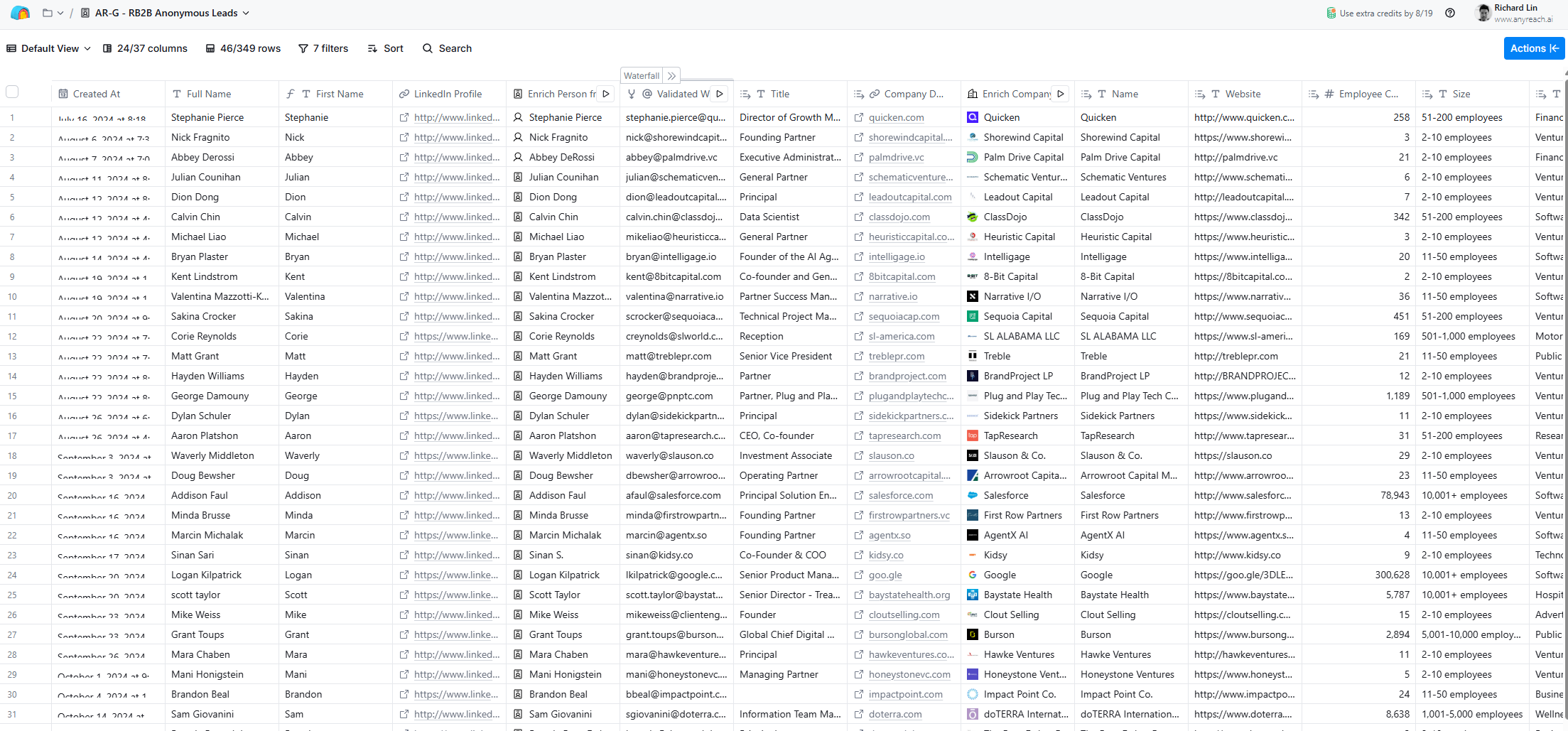
Task: Click the TapResearch logo icon
Action: click(973, 435)
